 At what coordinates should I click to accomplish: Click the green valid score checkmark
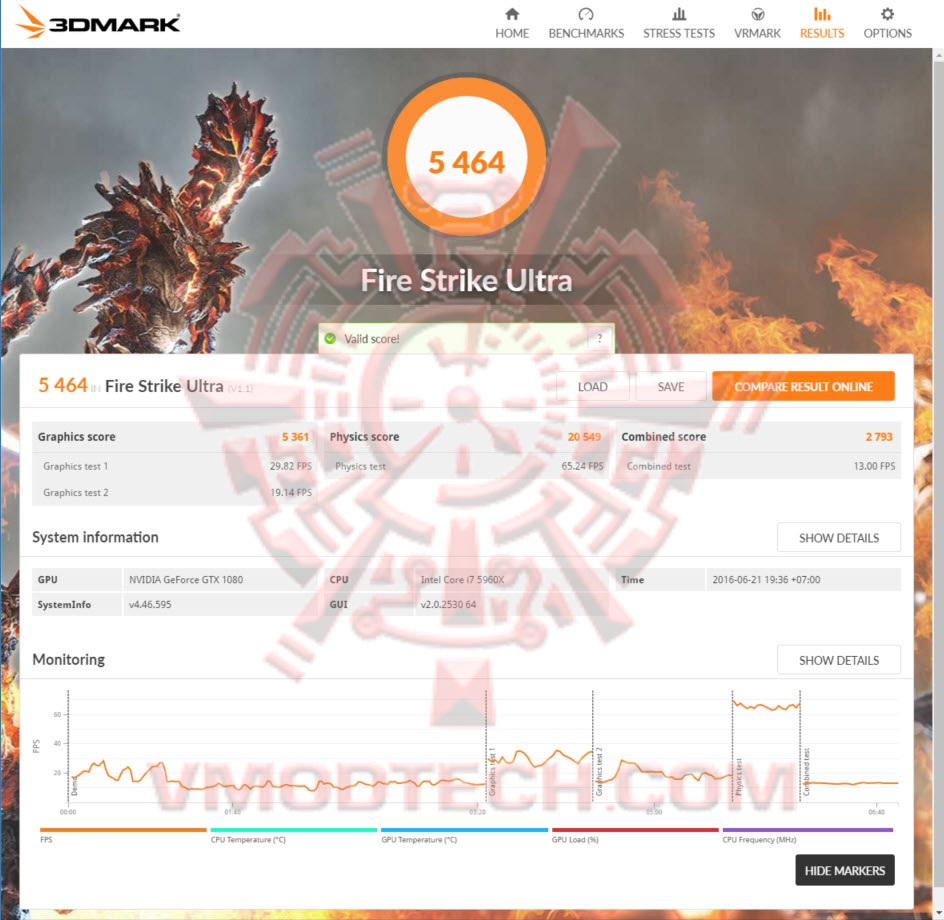coord(330,338)
